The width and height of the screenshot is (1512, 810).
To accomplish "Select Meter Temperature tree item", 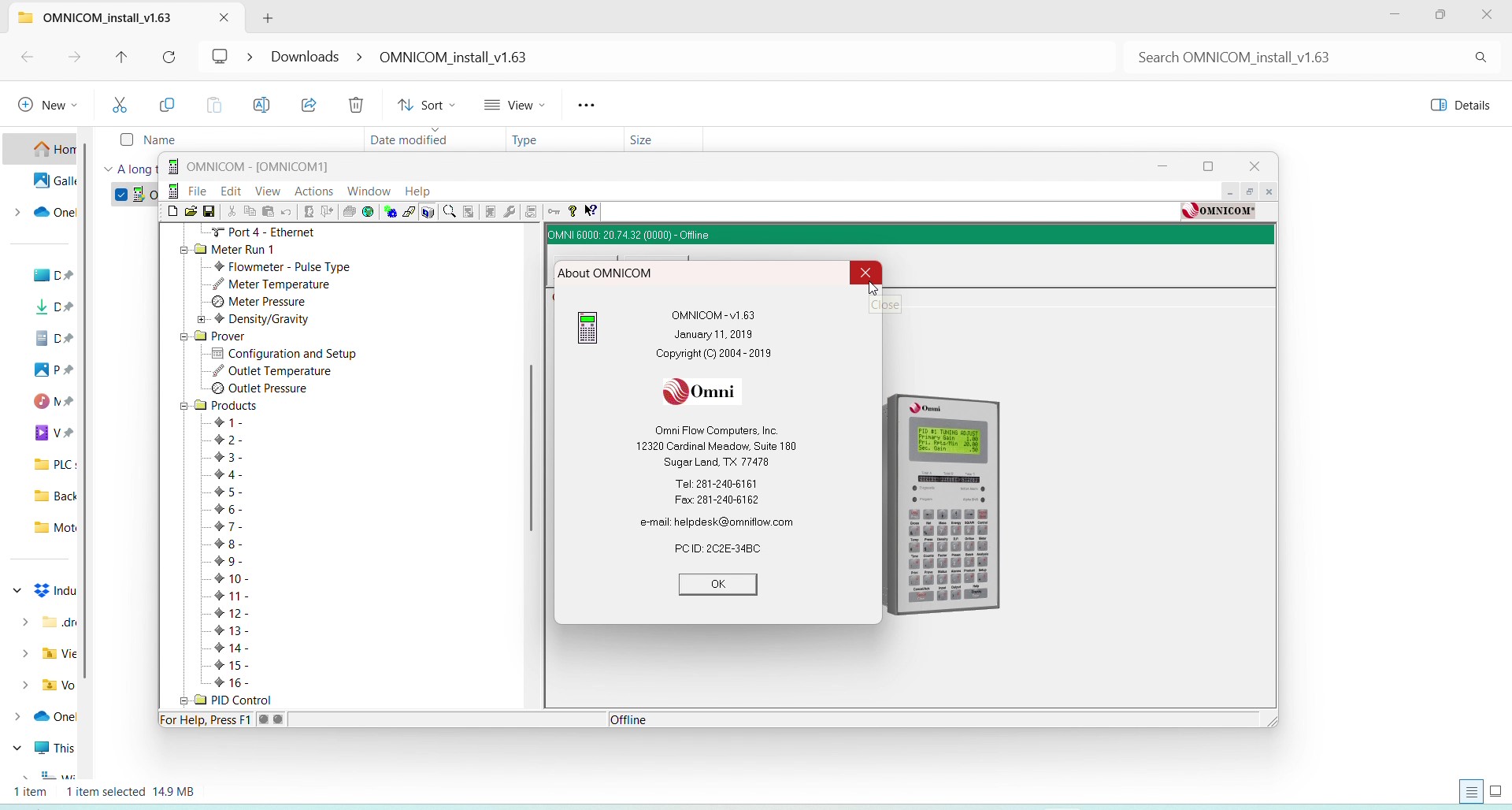I will 279,285.
